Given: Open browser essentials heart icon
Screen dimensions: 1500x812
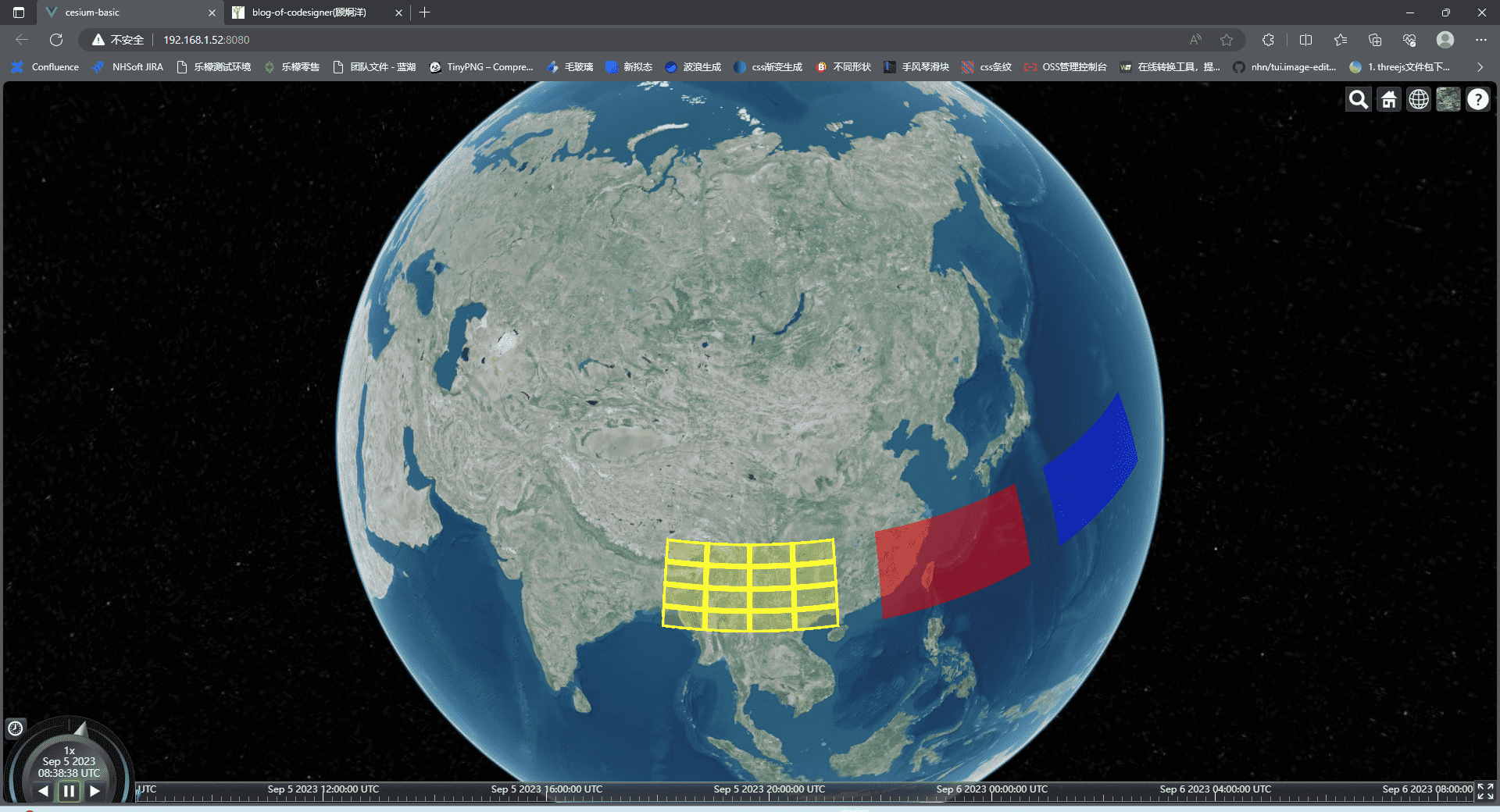Looking at the screenshot, I should pyautogui.click(x=1409, y=40).
